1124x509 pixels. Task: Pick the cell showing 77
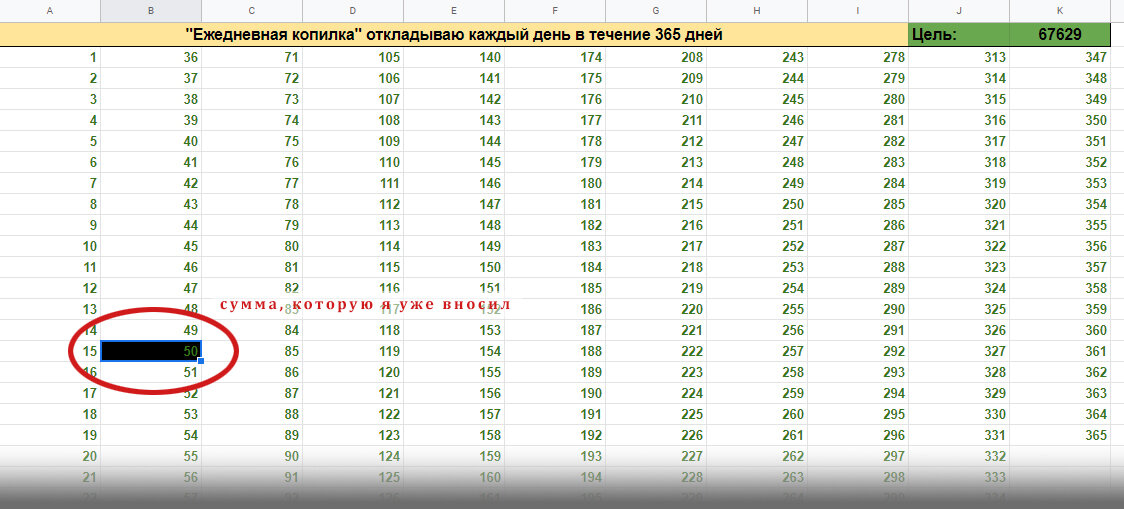(252, 184)
